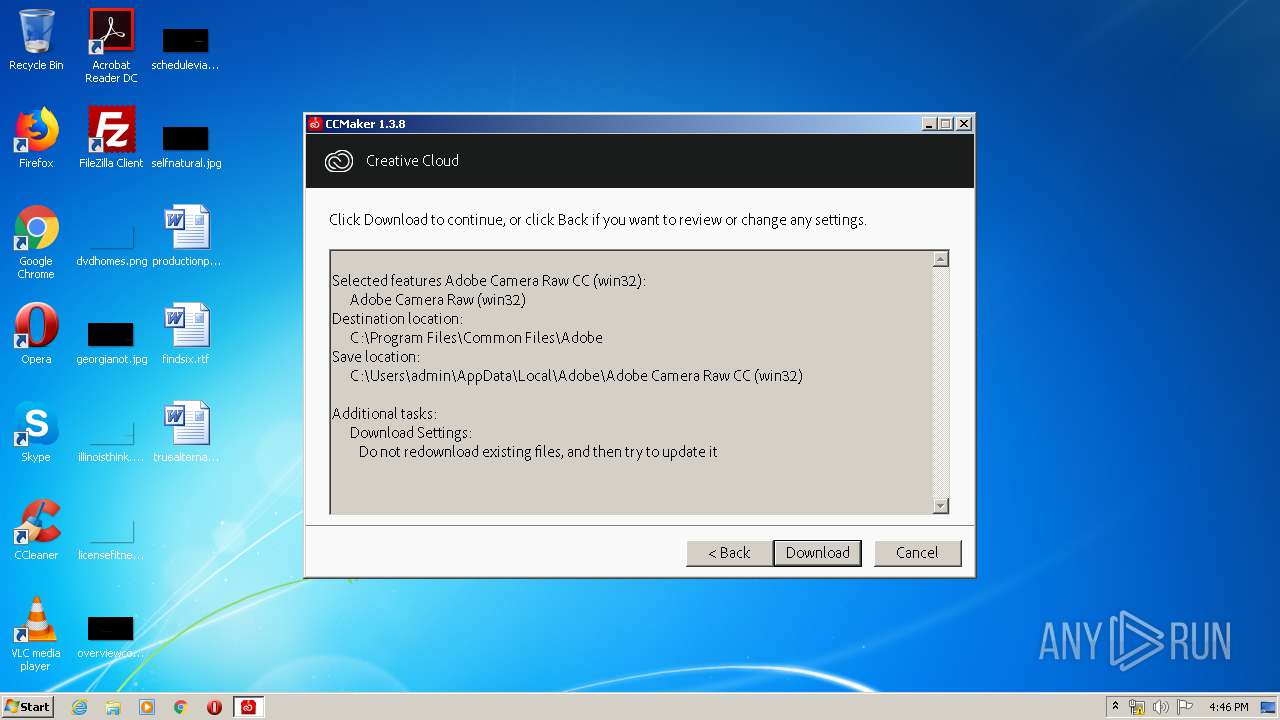1280x720 pixels.
Task: Open Skype desktop shortcut
Action: tap(36, 432)
